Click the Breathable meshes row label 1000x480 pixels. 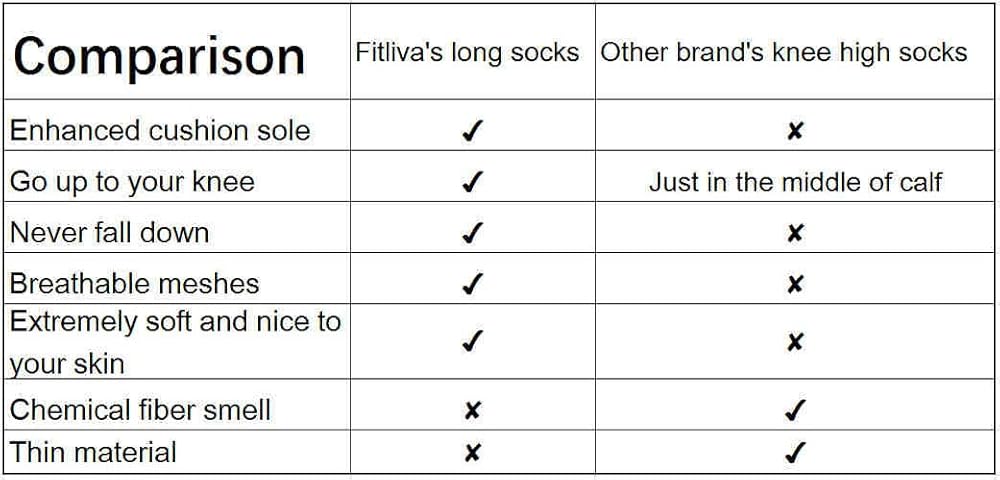134,284
